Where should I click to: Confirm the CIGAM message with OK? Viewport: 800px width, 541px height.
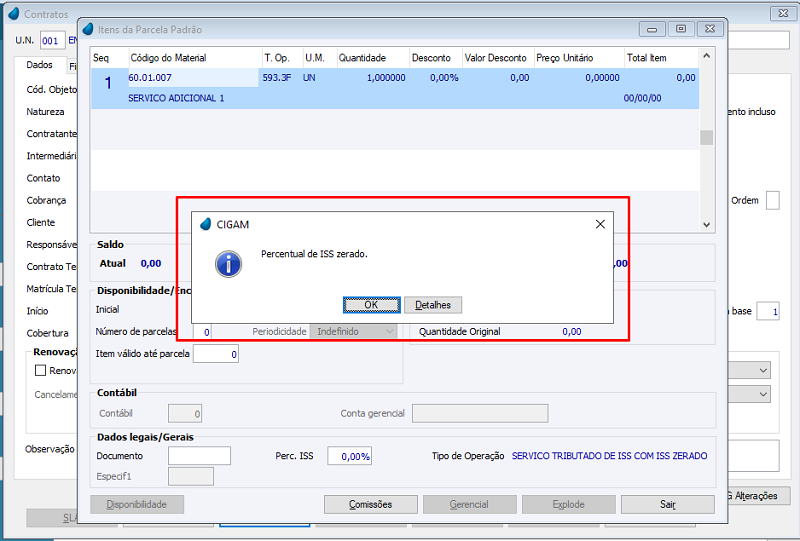pos(371,305)
